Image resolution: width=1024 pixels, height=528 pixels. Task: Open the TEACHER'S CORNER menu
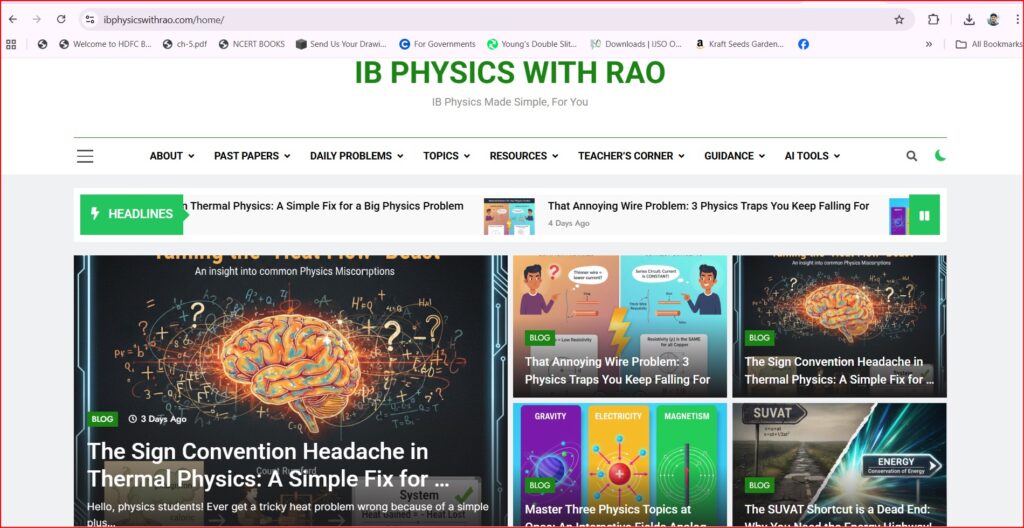tap(630, 156)
